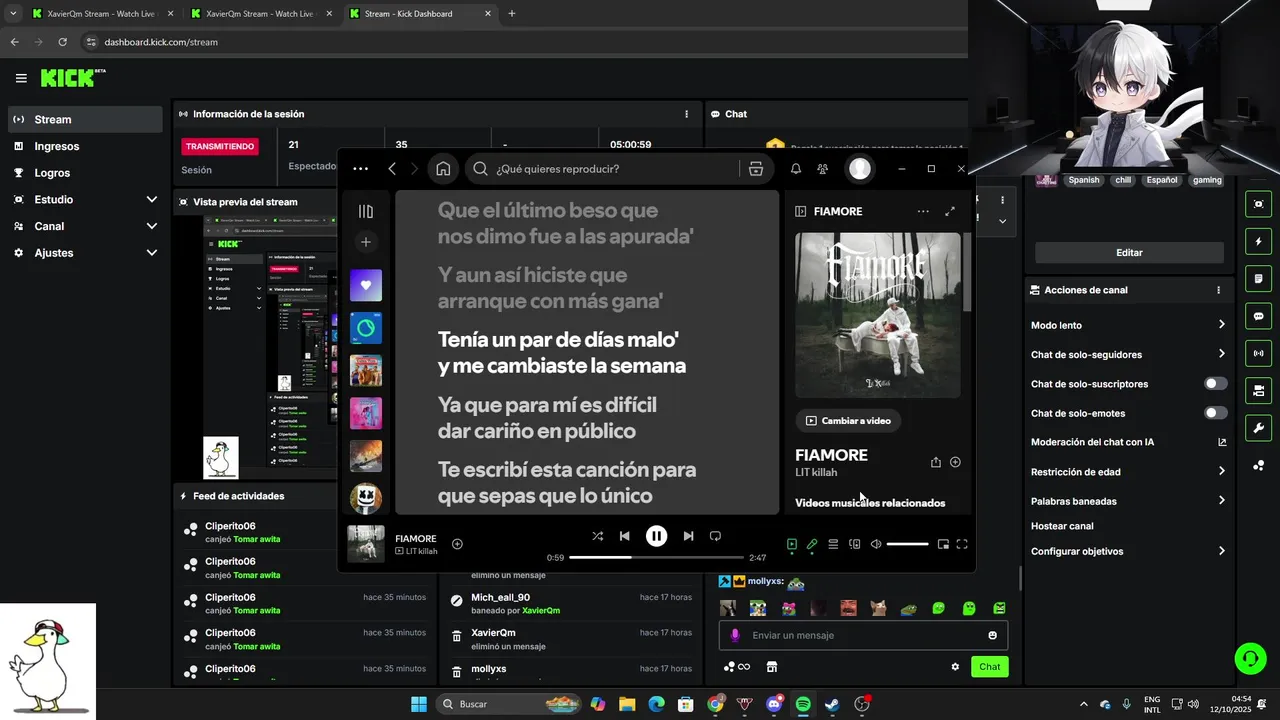Go back in Spotify navigation

click(x=392, y=169)
